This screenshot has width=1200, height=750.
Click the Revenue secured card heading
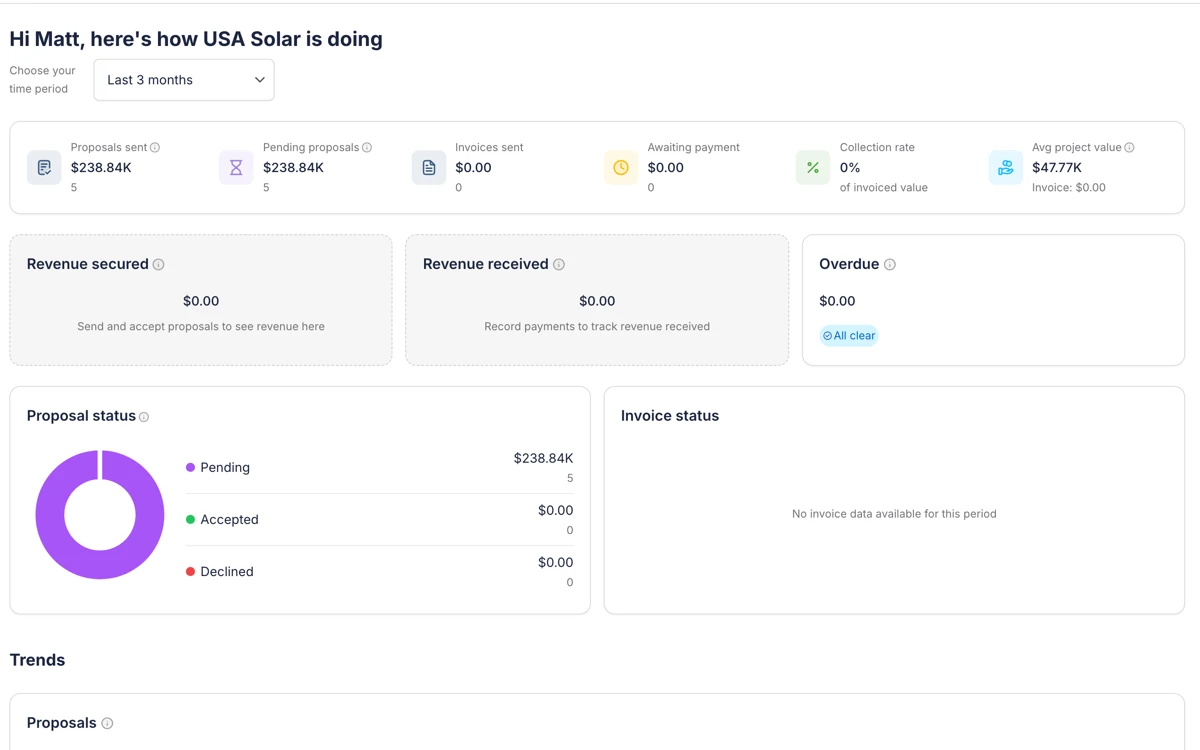(x=87, y=264)
